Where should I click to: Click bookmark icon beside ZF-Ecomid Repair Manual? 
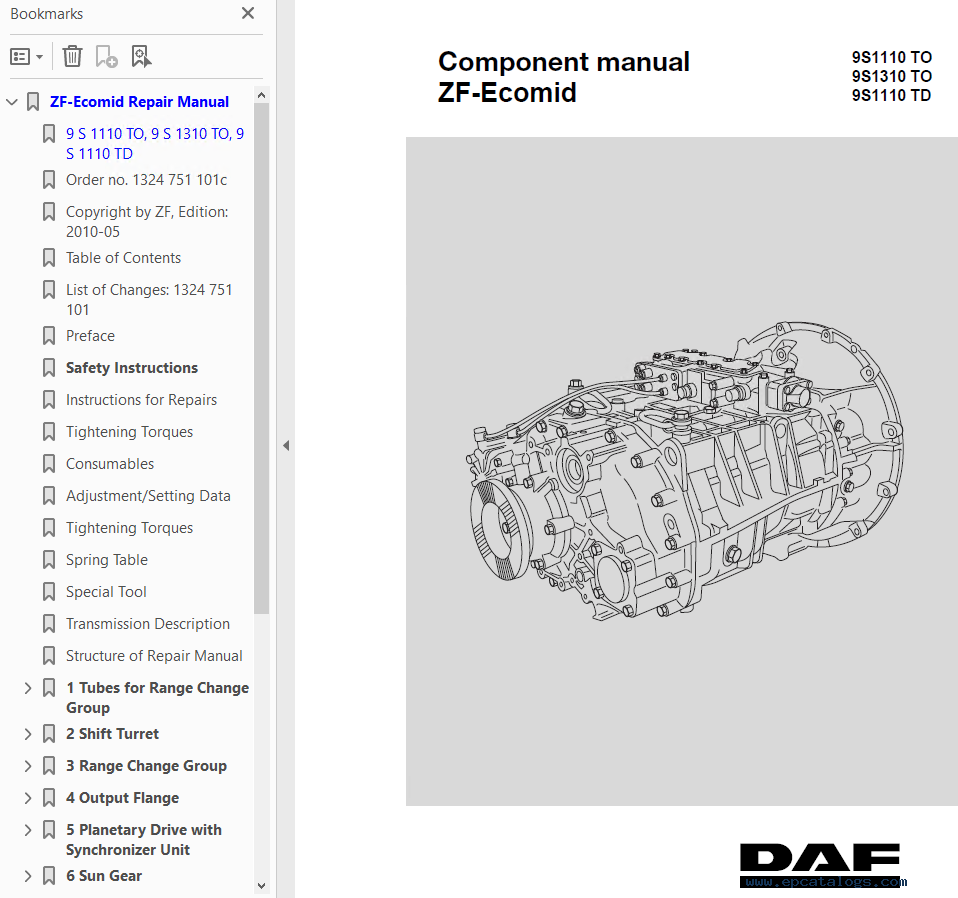click(x=33, y=102)
